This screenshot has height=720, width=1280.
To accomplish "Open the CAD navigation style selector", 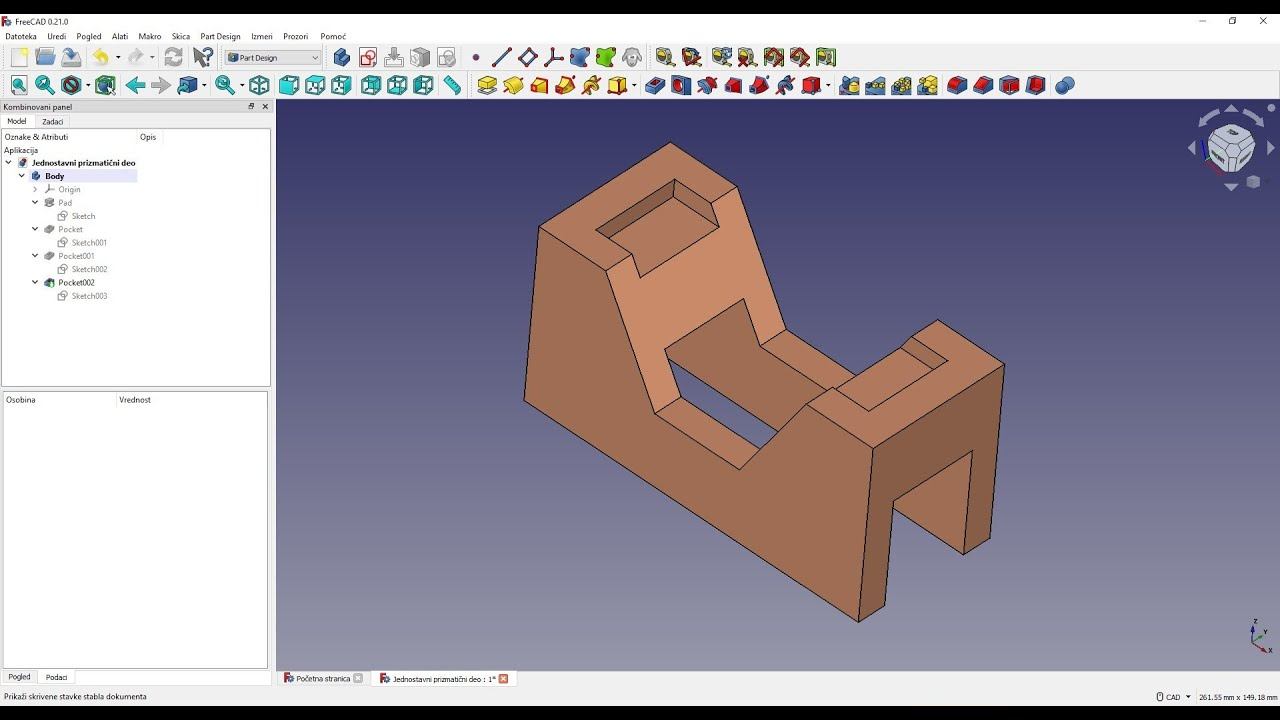I will pyautogui.click(x=1173, y=697).
